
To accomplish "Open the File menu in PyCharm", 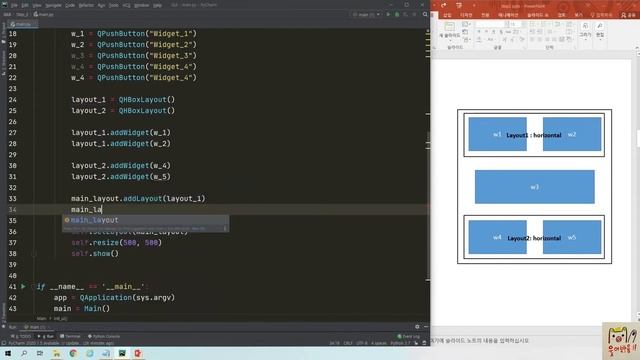I will point(14,5).
